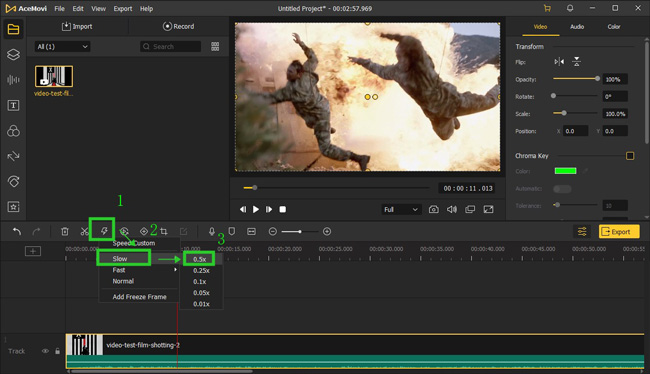
Task: Start voiceover with microphone icon
Action: click(212, 231)
